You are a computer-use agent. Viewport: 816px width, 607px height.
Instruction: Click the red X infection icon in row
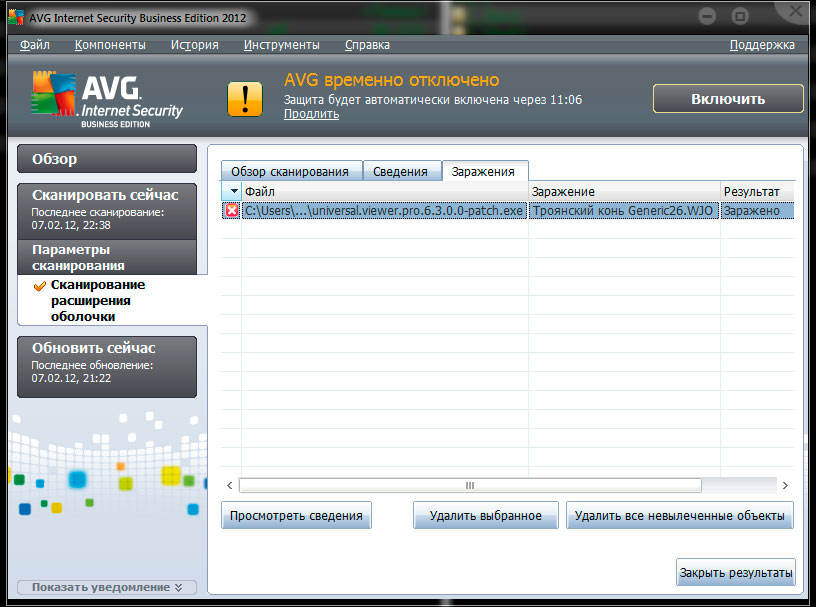(x=232, y=210)
